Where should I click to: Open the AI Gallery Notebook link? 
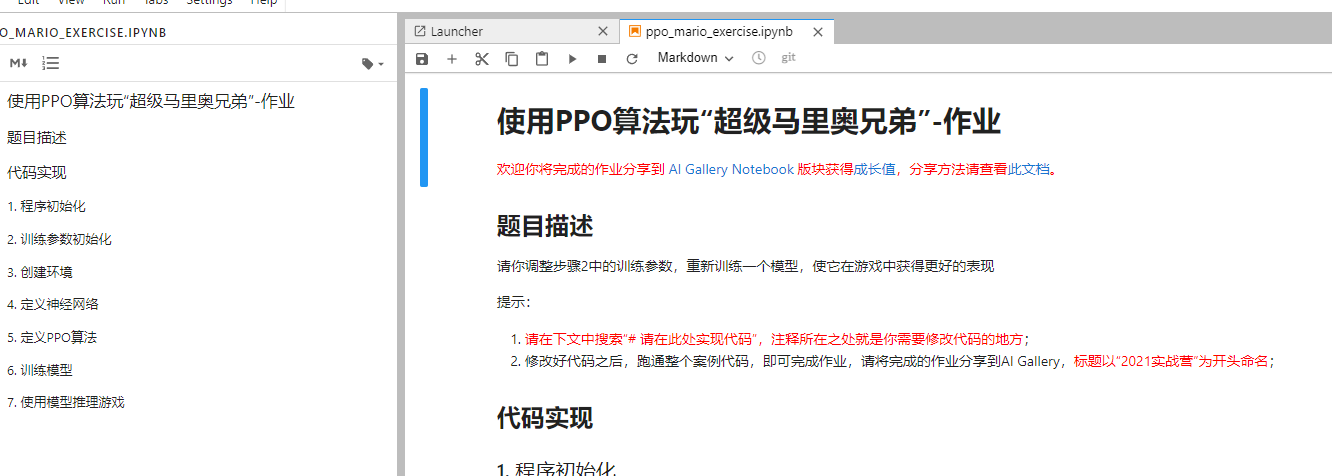pos(731,170)
